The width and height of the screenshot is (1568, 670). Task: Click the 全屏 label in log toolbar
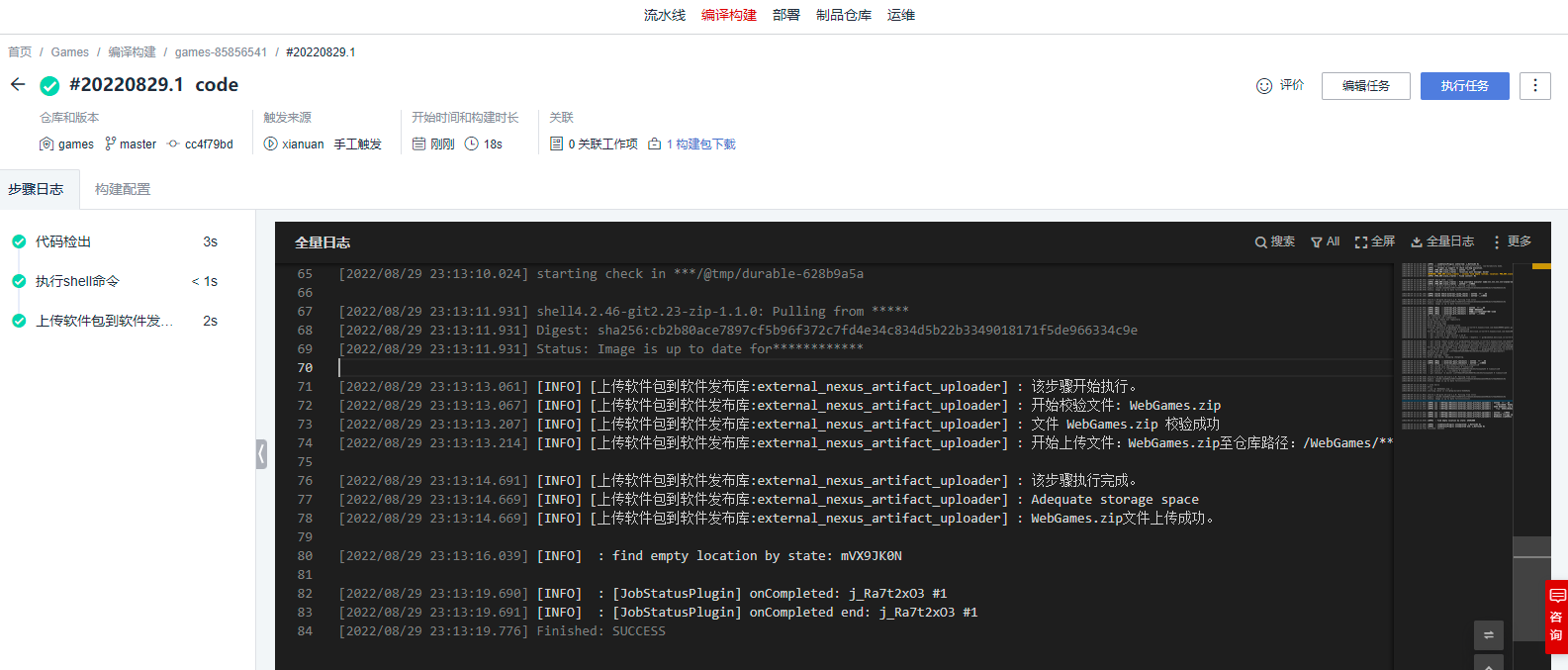point(1383,241)
